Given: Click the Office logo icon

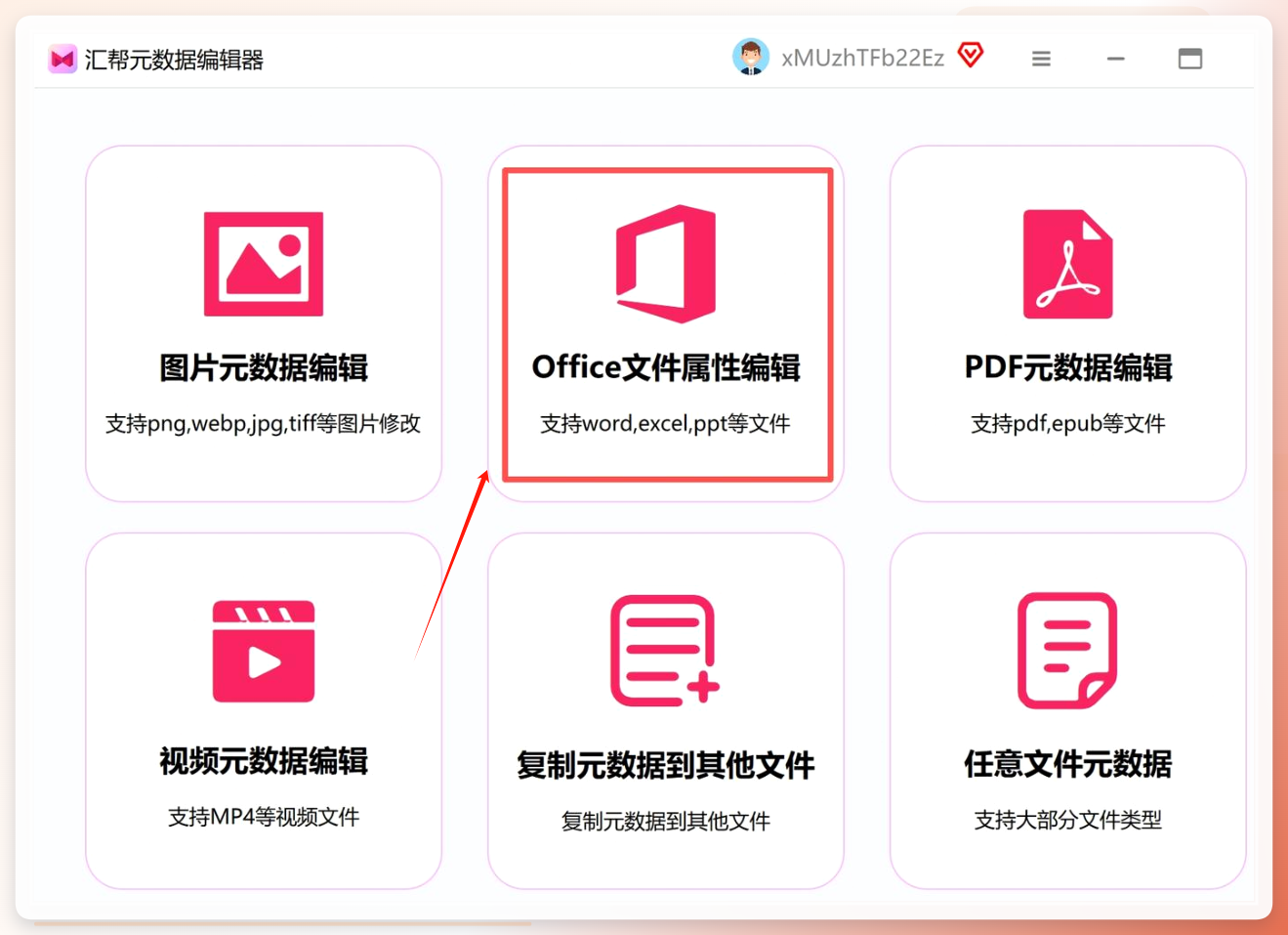Looking at the screenshot, I should (x=666, y=264).
